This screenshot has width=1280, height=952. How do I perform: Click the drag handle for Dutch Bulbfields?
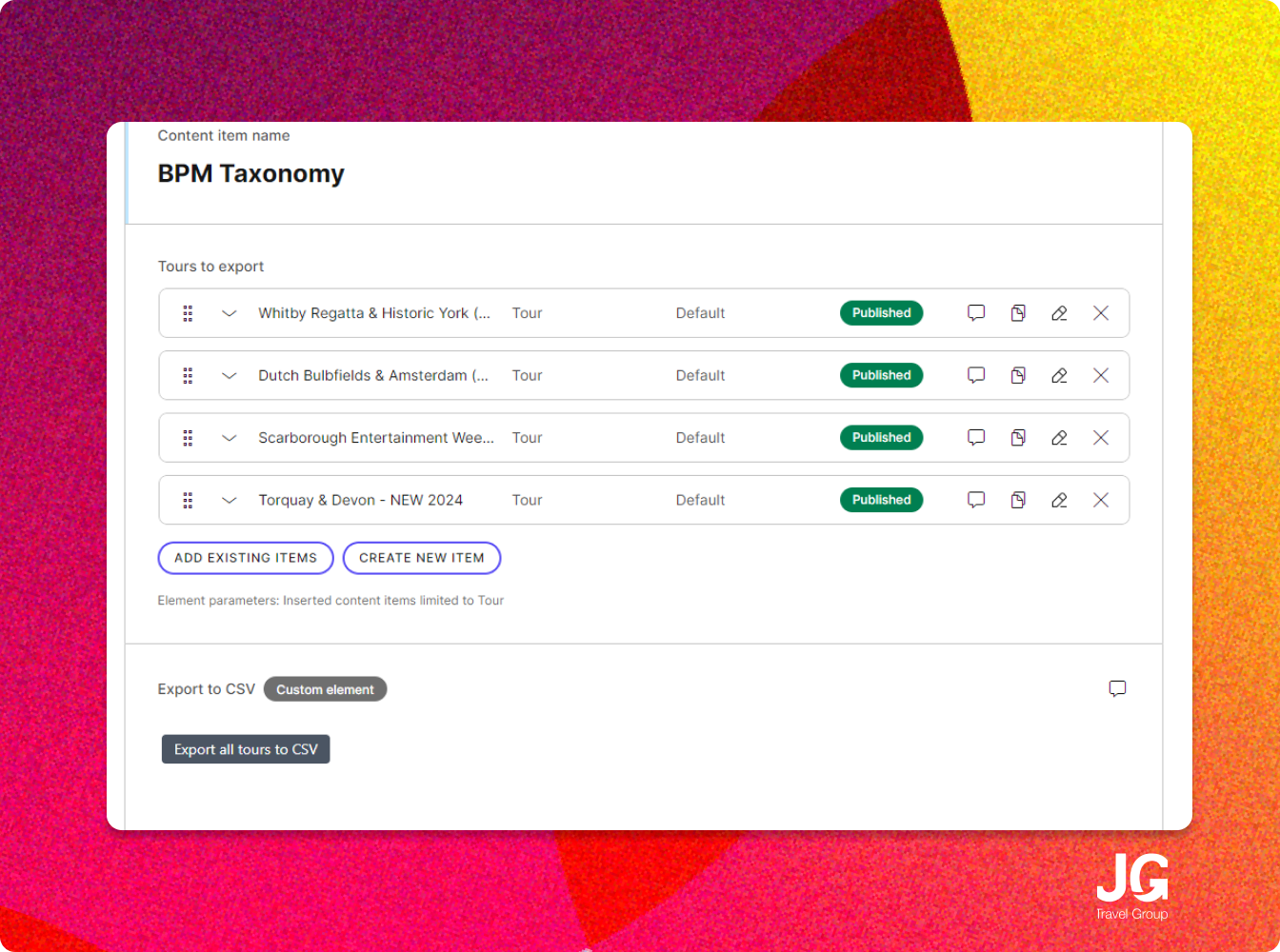(x=188, y=376)
